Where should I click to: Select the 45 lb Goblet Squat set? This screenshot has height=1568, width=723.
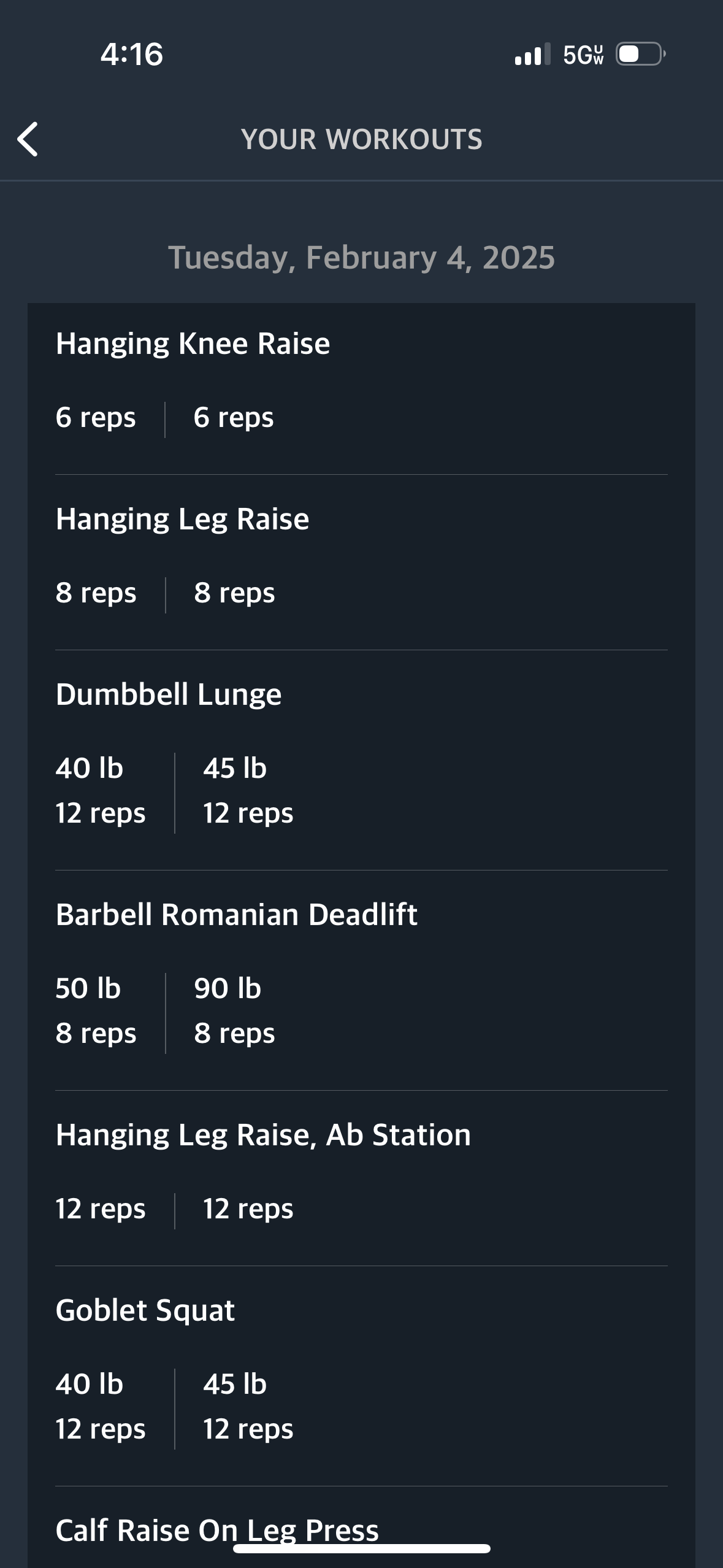[248, 1407]
